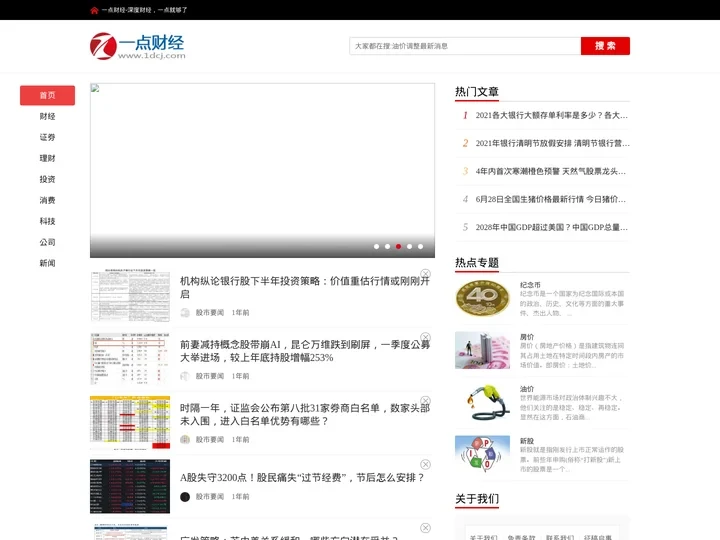Click 股市要闻 author under A股失守3200点 article
This screenshot has height=540, width=720.
tap(210, 497)
